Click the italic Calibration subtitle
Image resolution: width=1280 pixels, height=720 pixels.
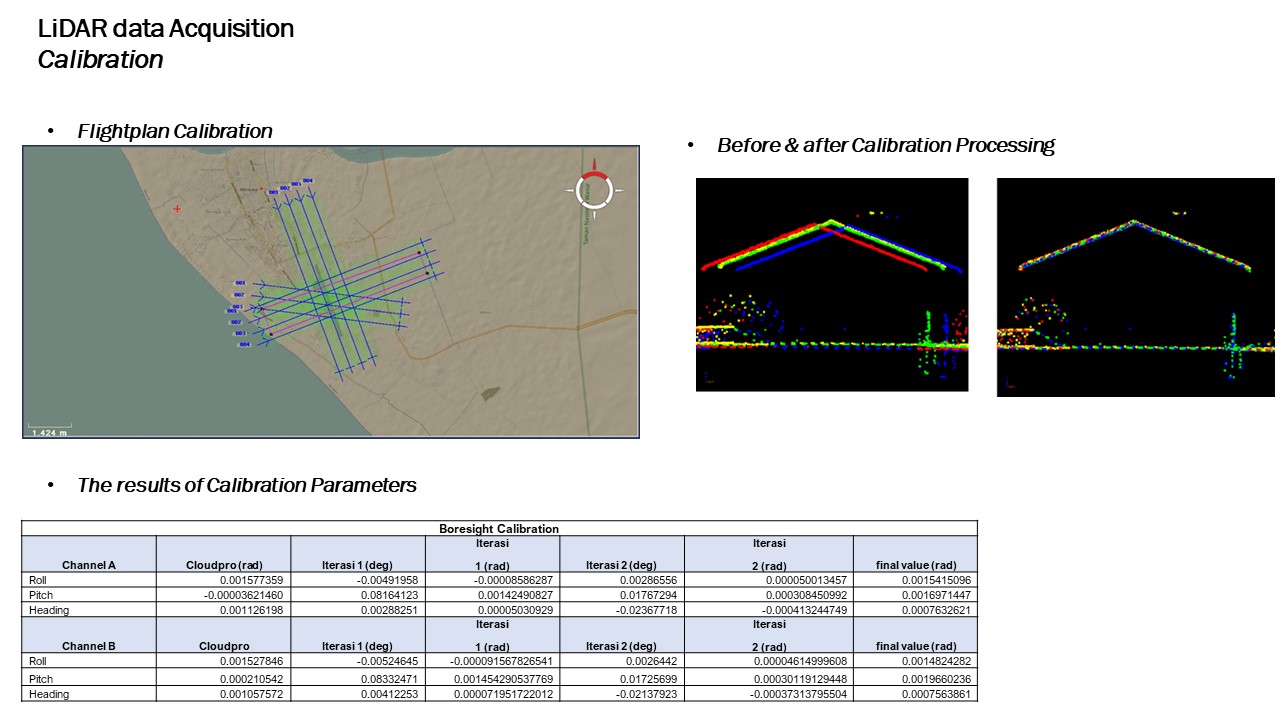[x=101, y=60]
